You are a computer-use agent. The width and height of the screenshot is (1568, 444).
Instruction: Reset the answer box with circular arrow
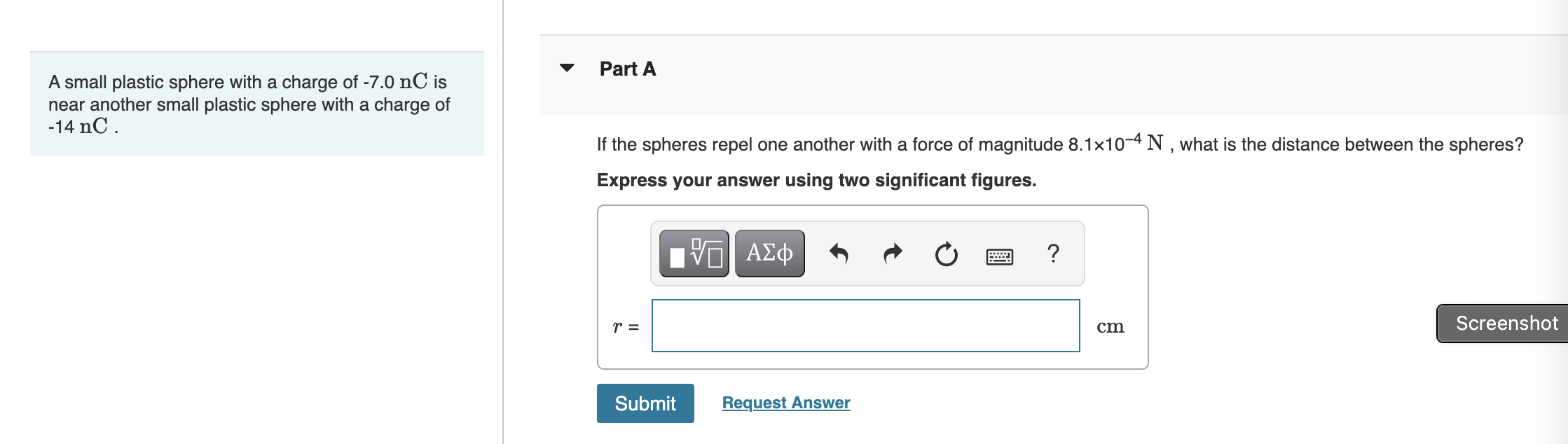point(946,254)
